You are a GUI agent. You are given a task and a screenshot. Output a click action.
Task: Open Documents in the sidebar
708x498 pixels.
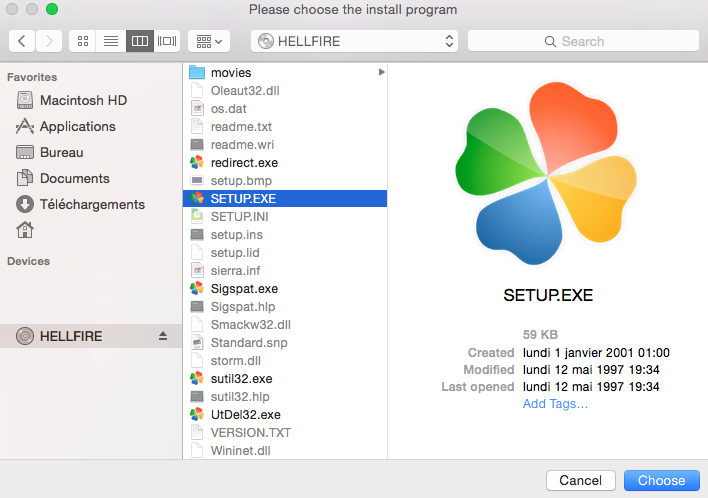click(x=90, y=178)
